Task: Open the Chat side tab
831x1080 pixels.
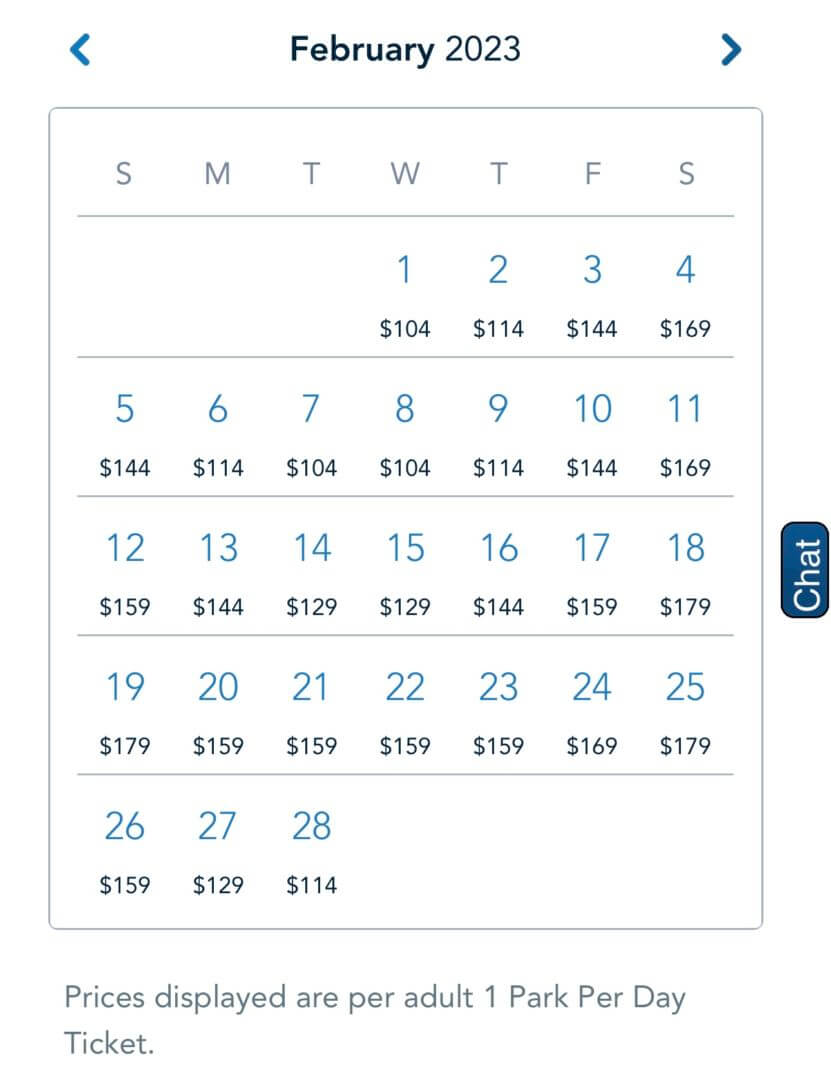Action: [x=805, y=570]
